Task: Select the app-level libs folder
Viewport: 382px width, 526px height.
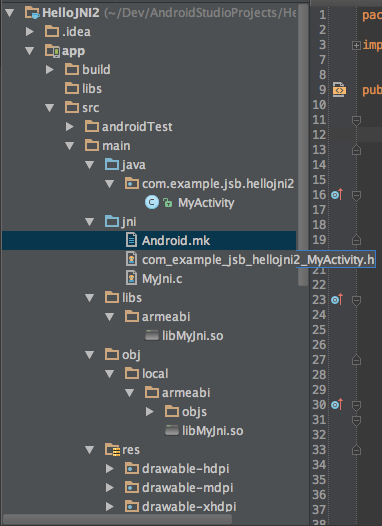Action: click(x=92, y=89)
